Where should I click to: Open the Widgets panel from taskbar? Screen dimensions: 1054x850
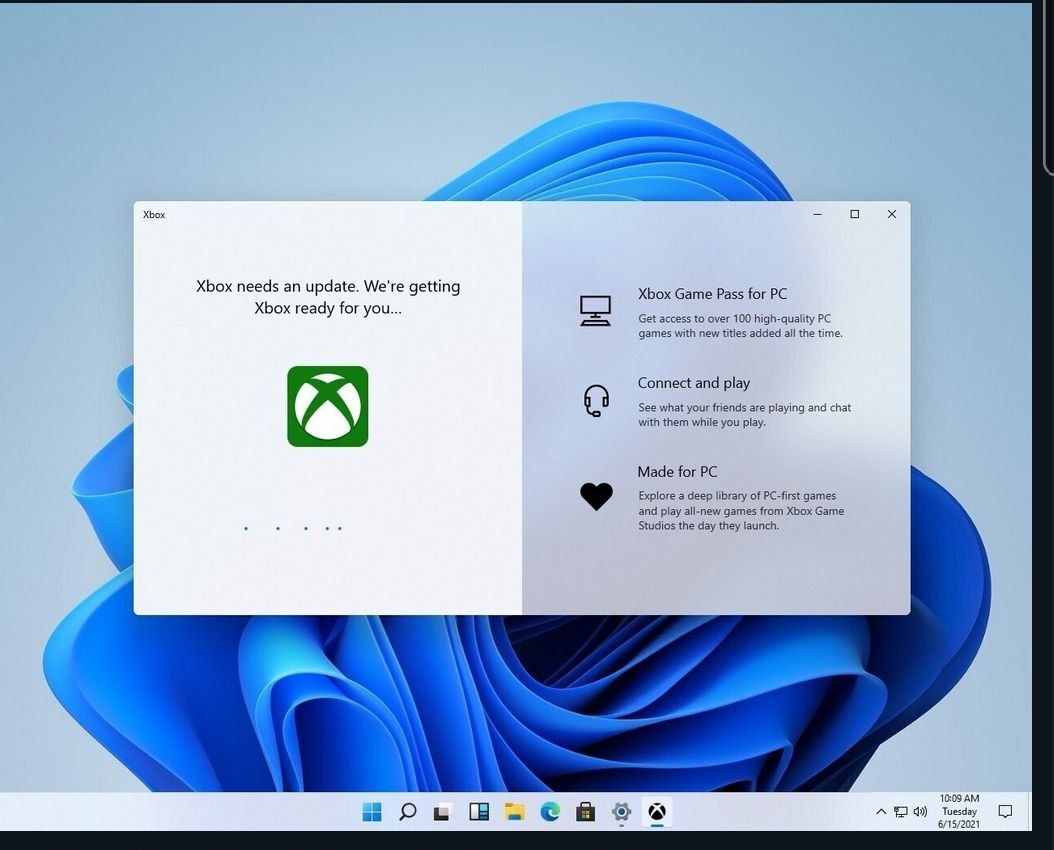point(479,812)
